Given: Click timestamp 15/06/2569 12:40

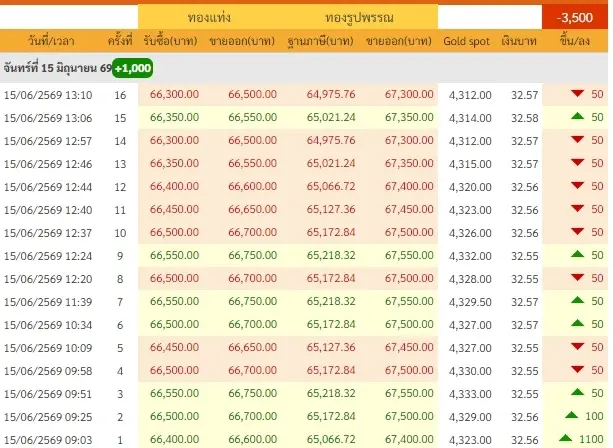Looking at the screenshot, I should (x=48, y=210).
